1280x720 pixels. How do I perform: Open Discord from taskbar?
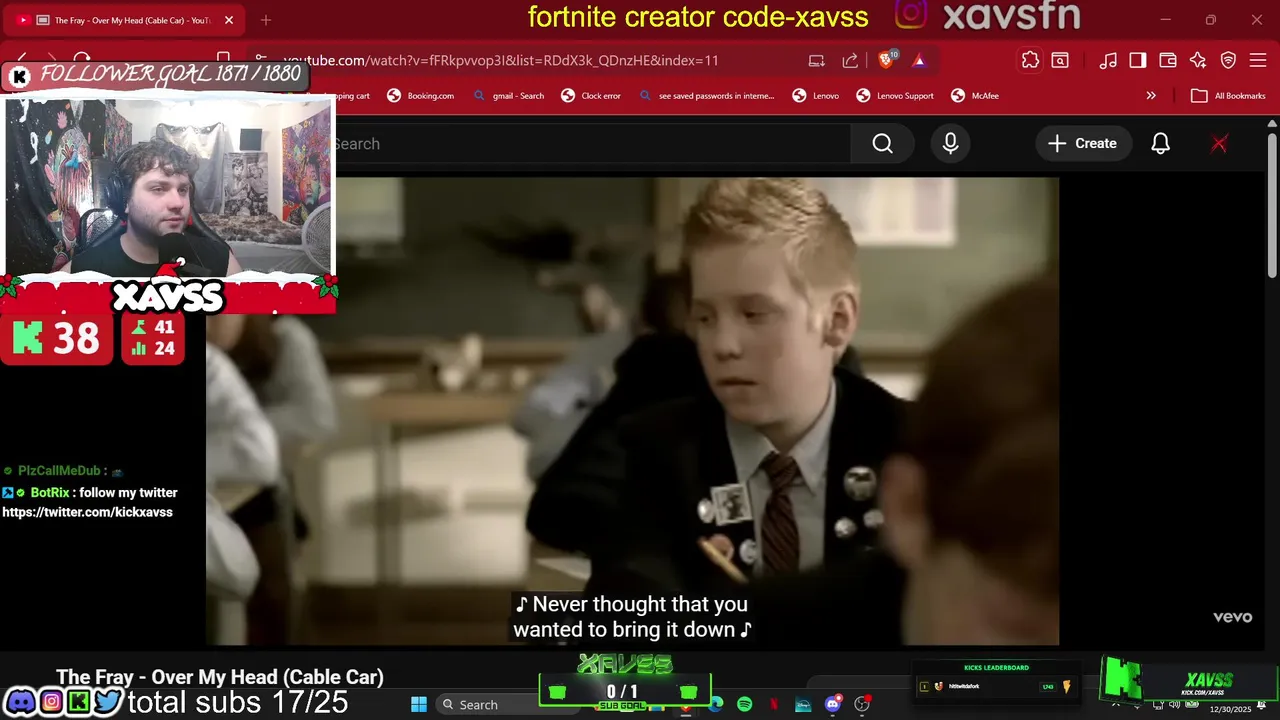[832, 705]
